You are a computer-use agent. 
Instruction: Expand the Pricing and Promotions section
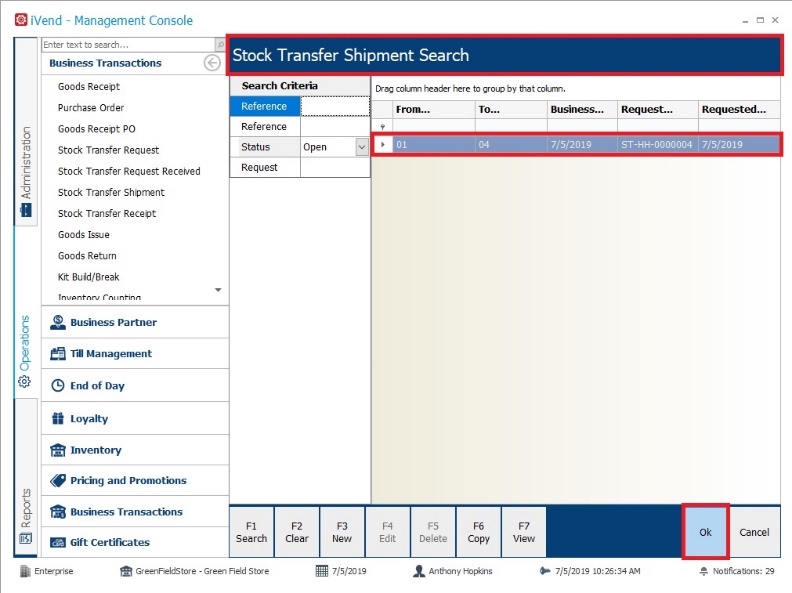pos(135,480)
